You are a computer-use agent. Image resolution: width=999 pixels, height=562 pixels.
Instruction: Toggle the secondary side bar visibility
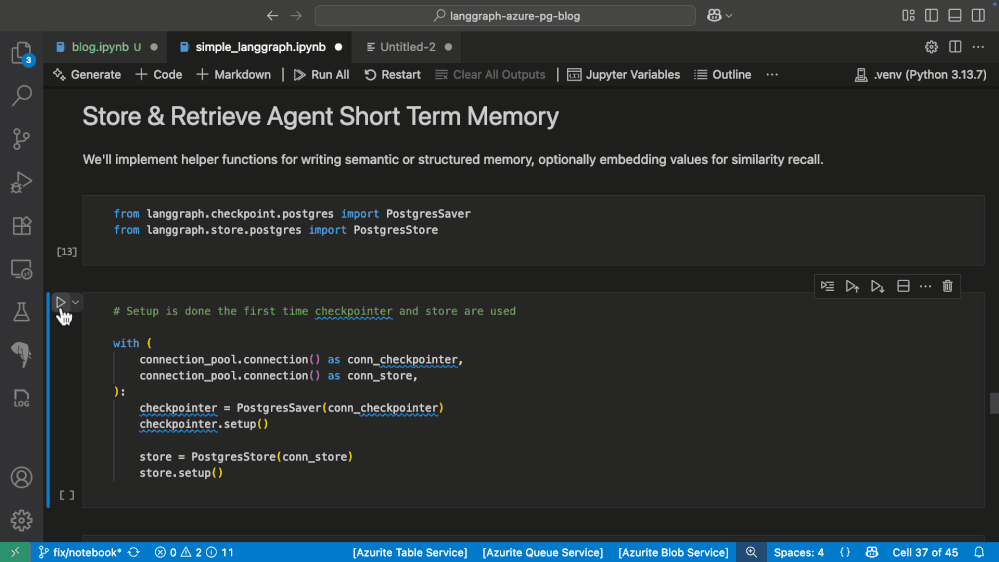tap(978, 16)
